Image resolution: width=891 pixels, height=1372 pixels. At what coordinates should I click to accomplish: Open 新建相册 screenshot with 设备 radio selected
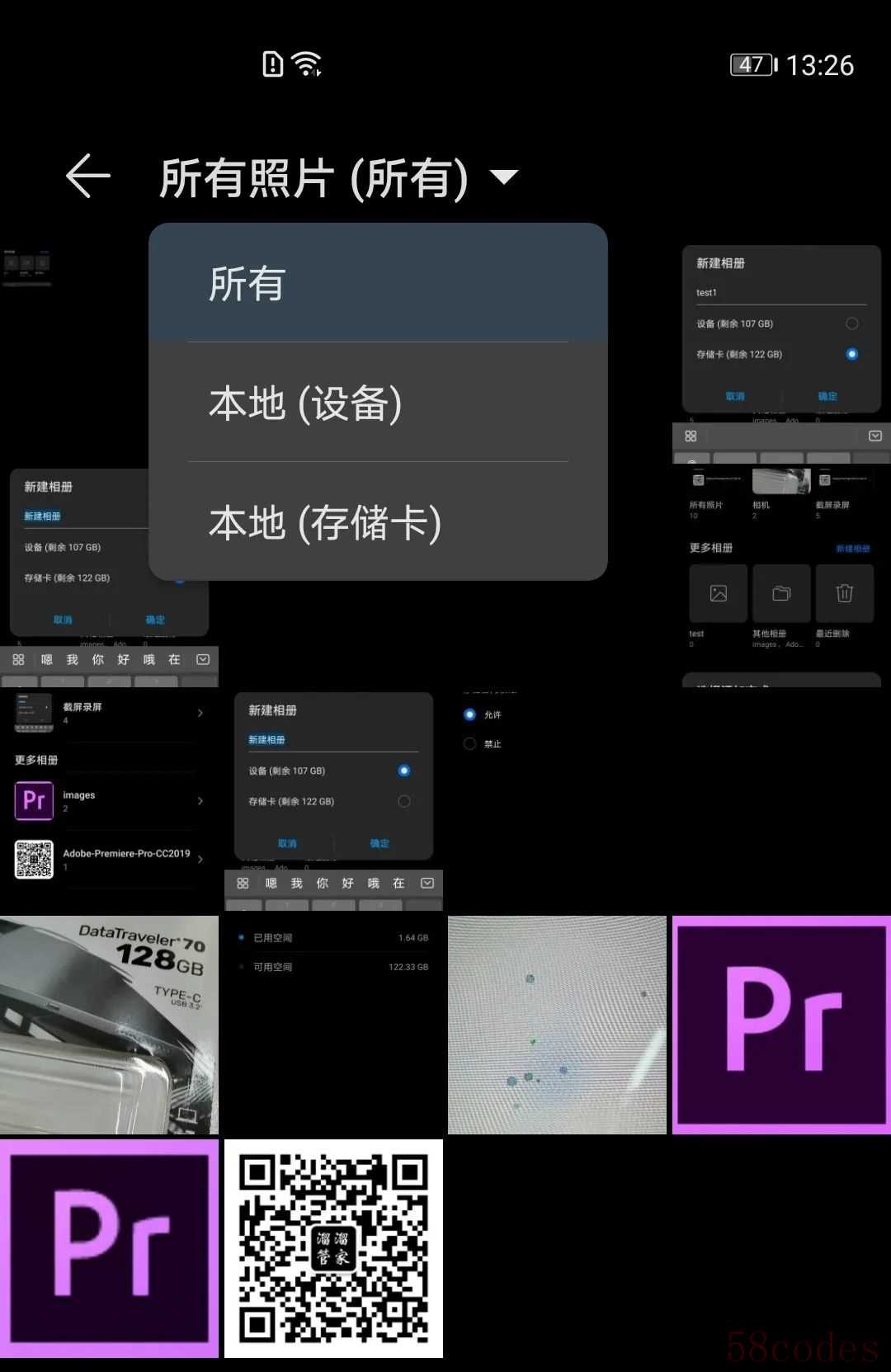[x=333, y=801]
